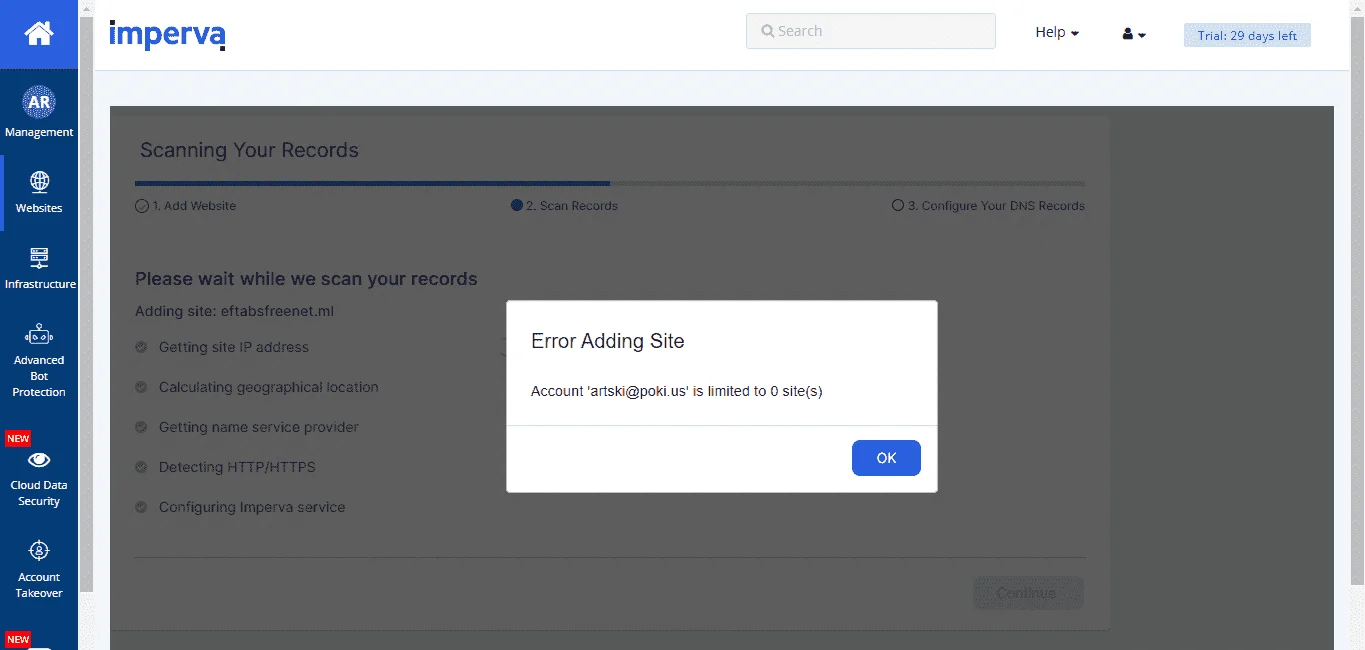Click 'Adding site: eftabsfreenet.ml' text
The height and width of the screenshot is (650, 1365).
coord(234,311)
